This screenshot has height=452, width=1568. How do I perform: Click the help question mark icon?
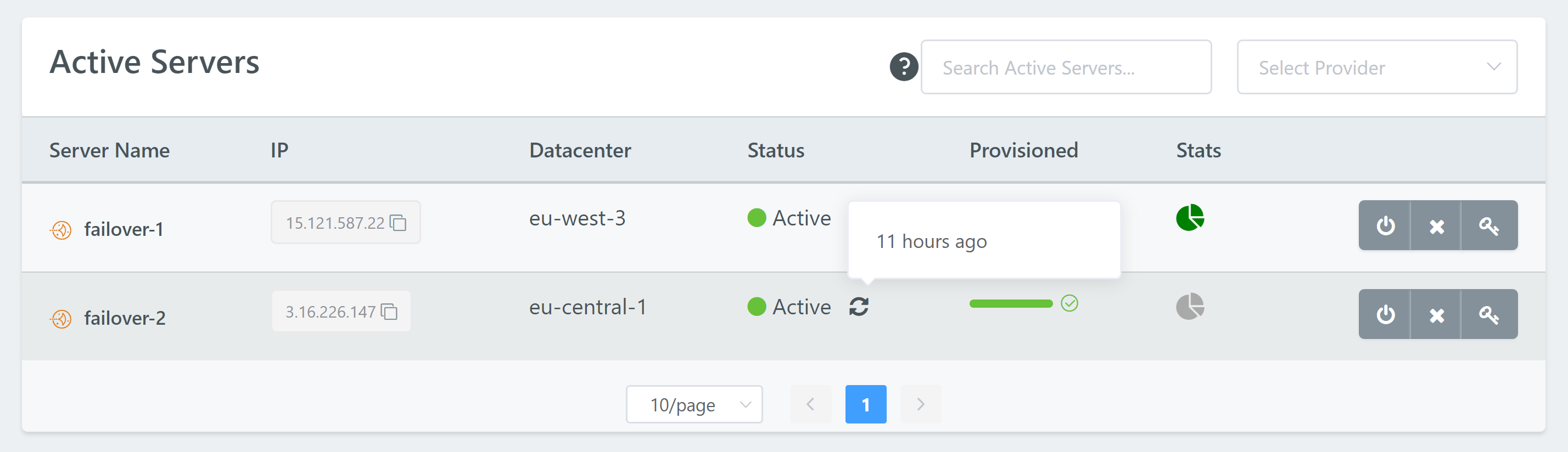click(904, 66)
